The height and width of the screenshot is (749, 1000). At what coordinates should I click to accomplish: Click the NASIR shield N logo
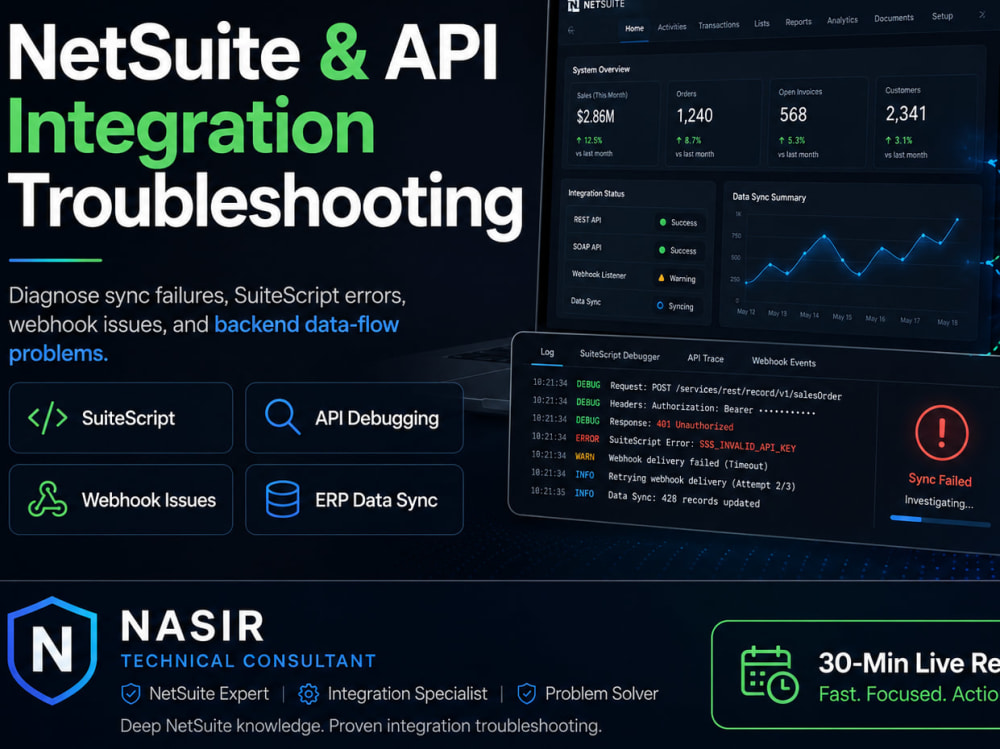[x=52, y=651]
